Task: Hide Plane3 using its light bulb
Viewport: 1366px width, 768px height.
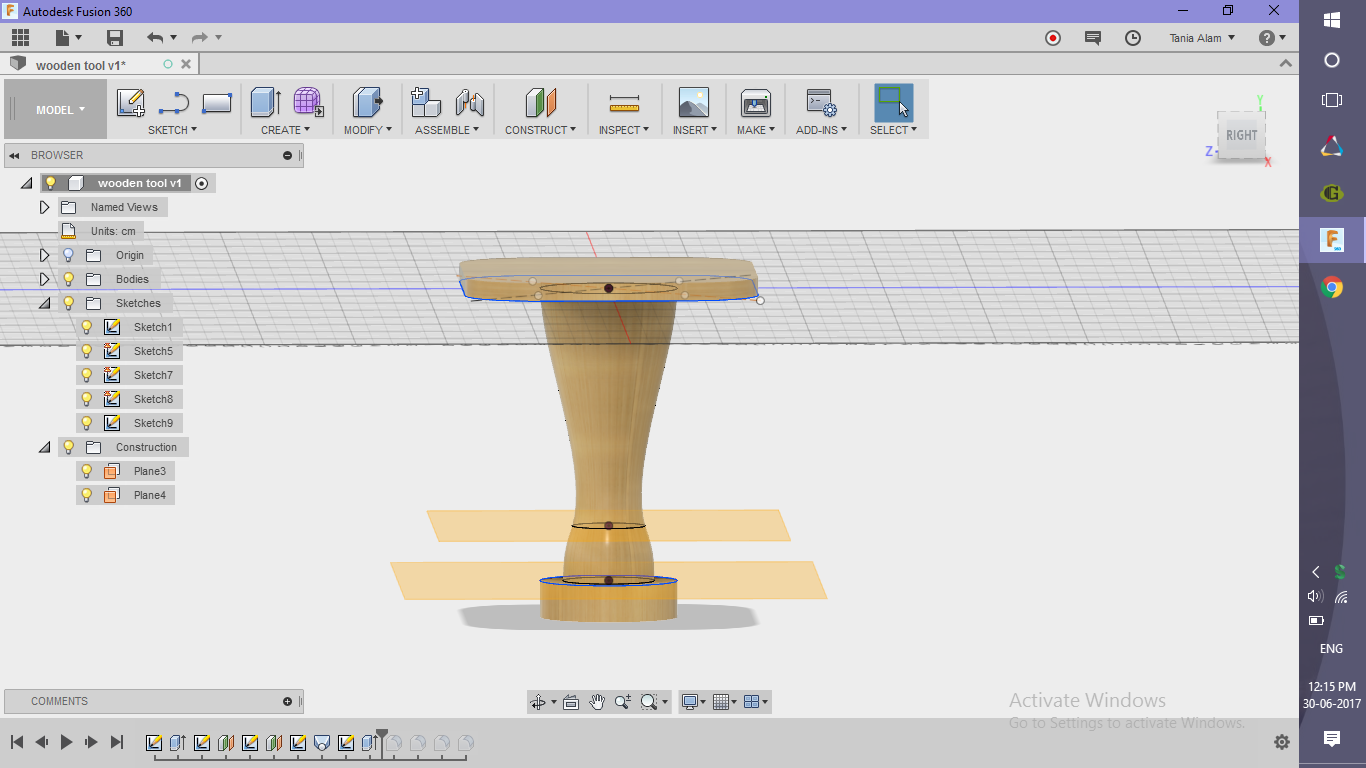Action: (x=87, y=471)
